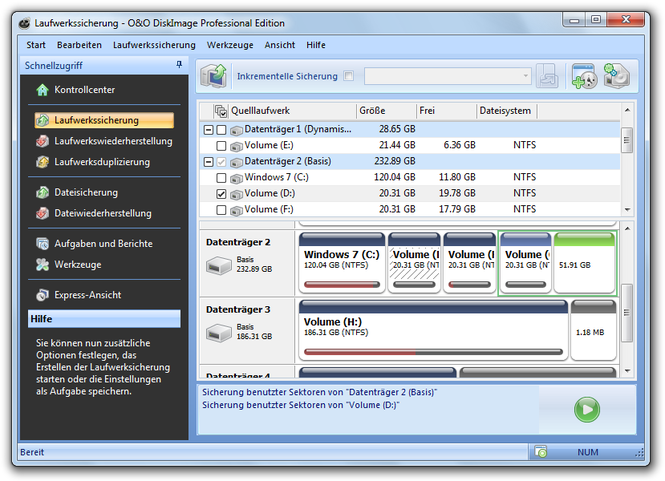Click the 'Bereit' status text

coord(32,452)
